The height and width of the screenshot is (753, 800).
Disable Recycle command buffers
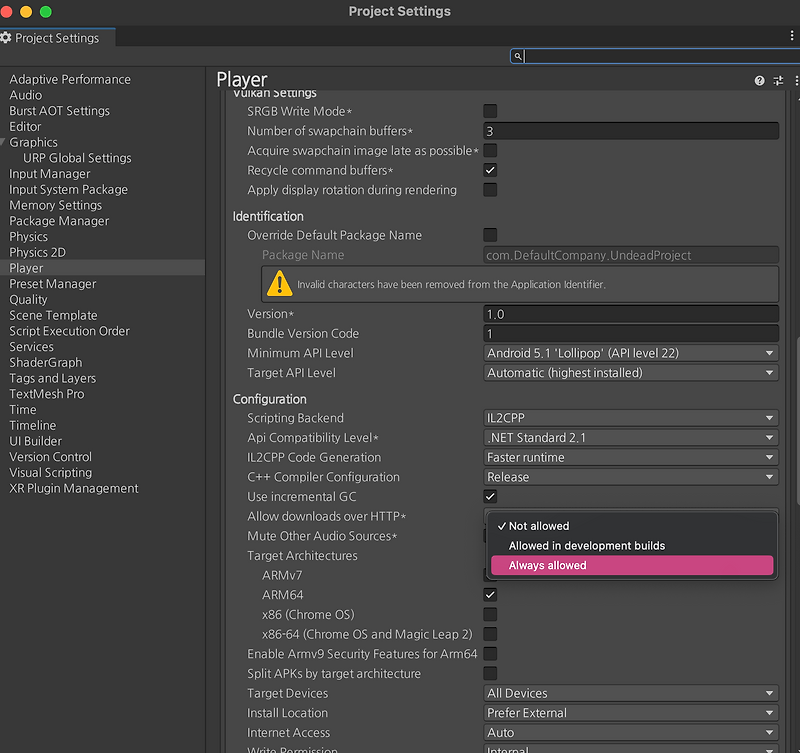[489, 170]
